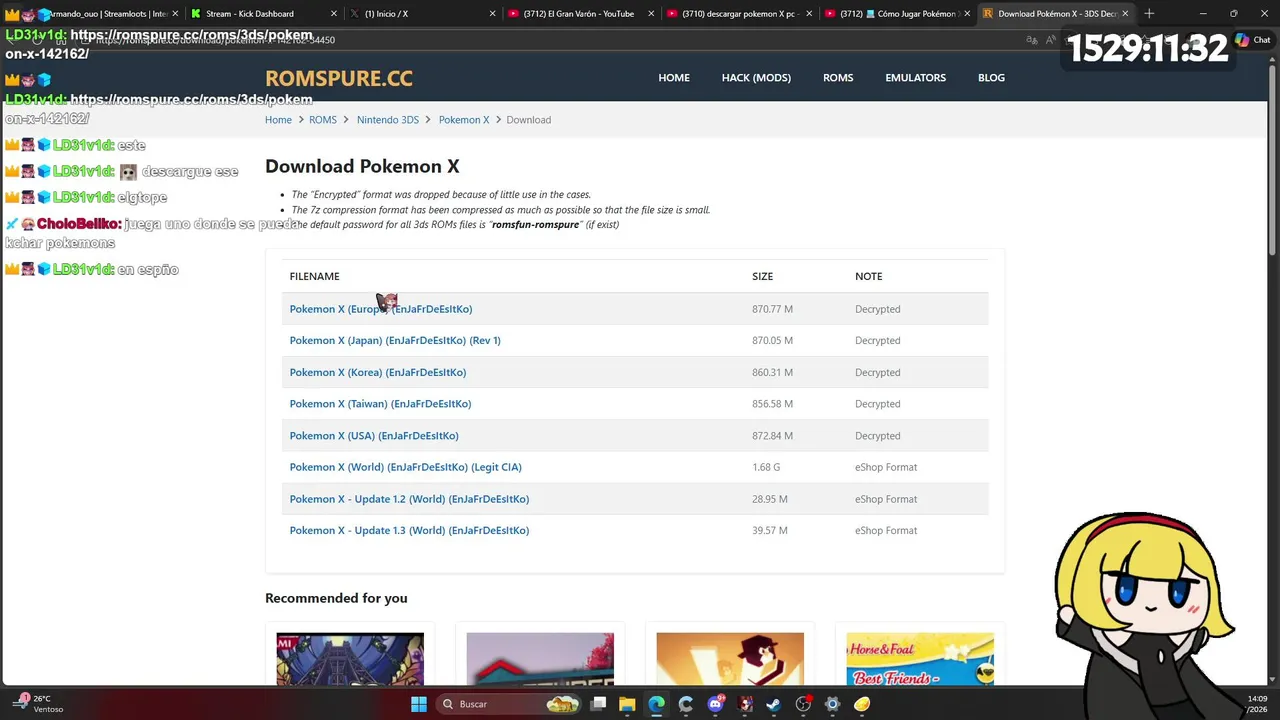The image size is (1280, 720).
Task: Click the weather widget showing 26°C
Action: tap(38, 704)
